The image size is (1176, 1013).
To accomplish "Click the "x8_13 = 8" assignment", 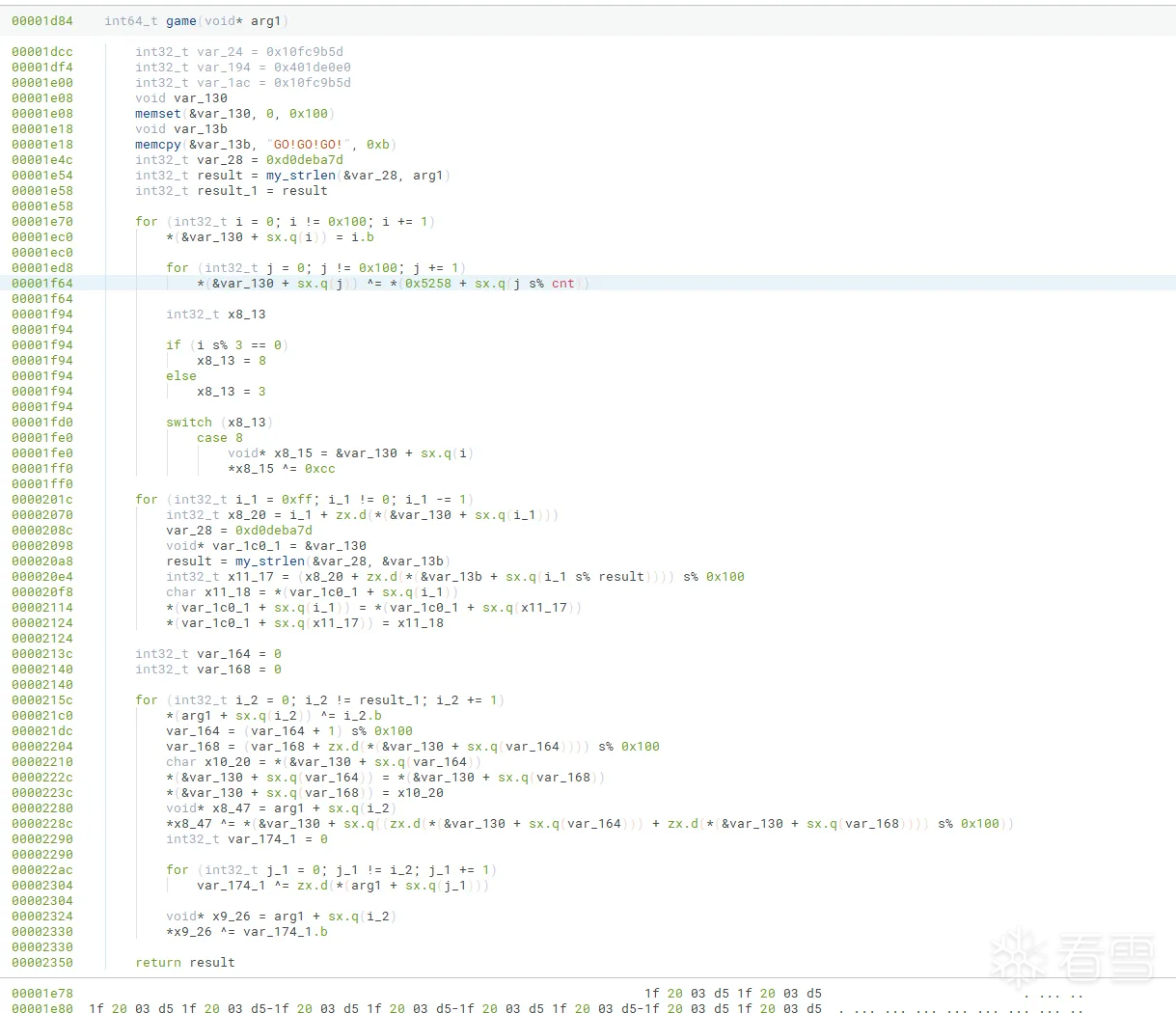I will (x=232, y=361).
